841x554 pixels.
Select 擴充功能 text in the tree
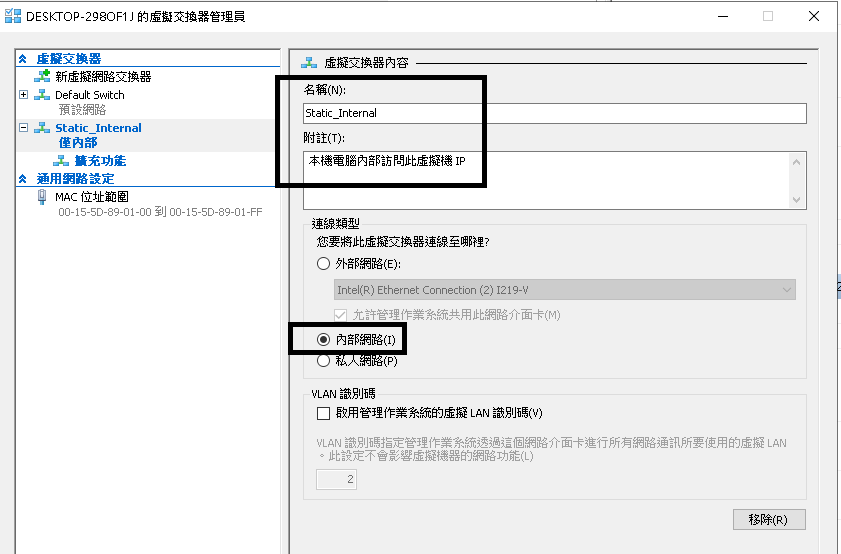(x=100, y=161)
